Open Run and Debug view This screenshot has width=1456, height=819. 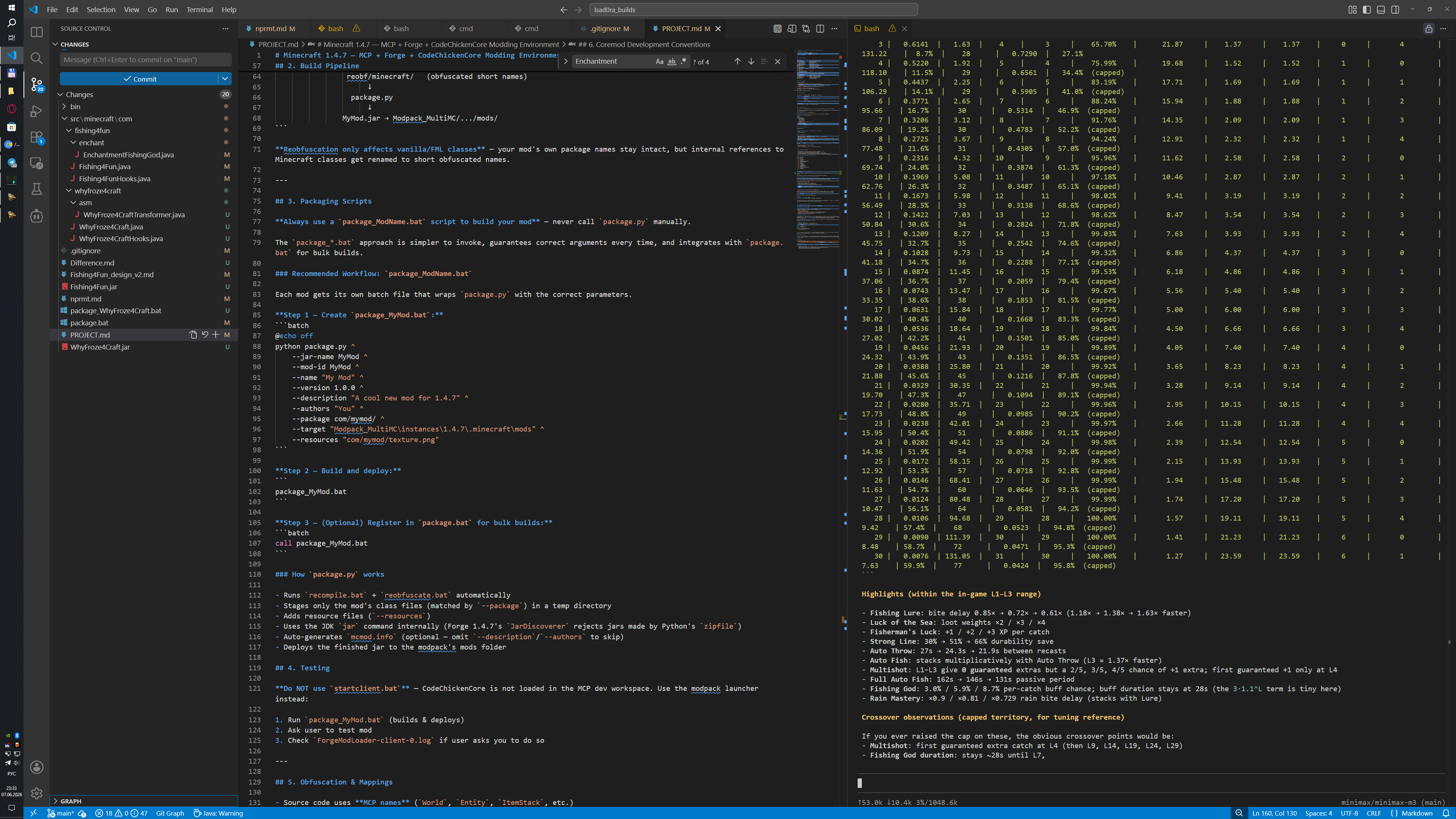pyautogui.click(x=37, y=111)
